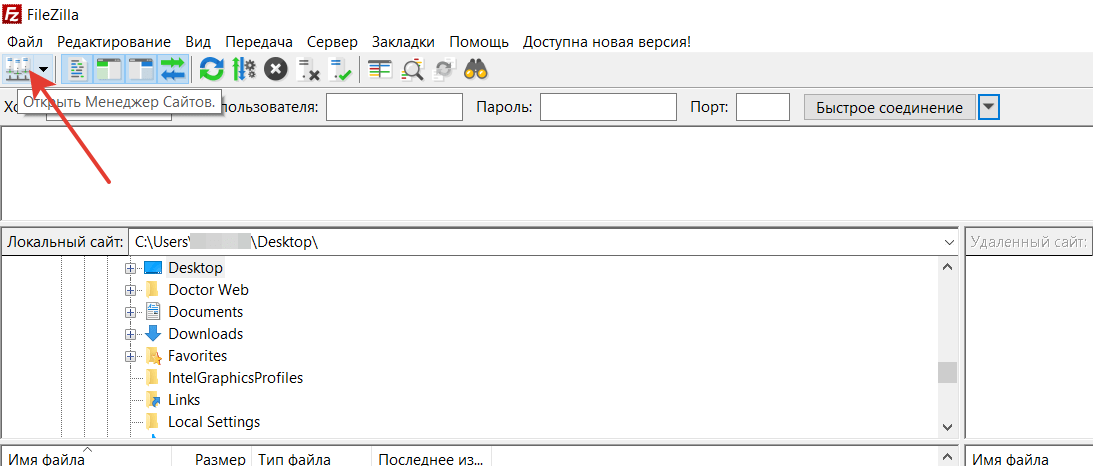1093x466 pixels.
Task: Click the Порт input field
Action: coord(763,107)
